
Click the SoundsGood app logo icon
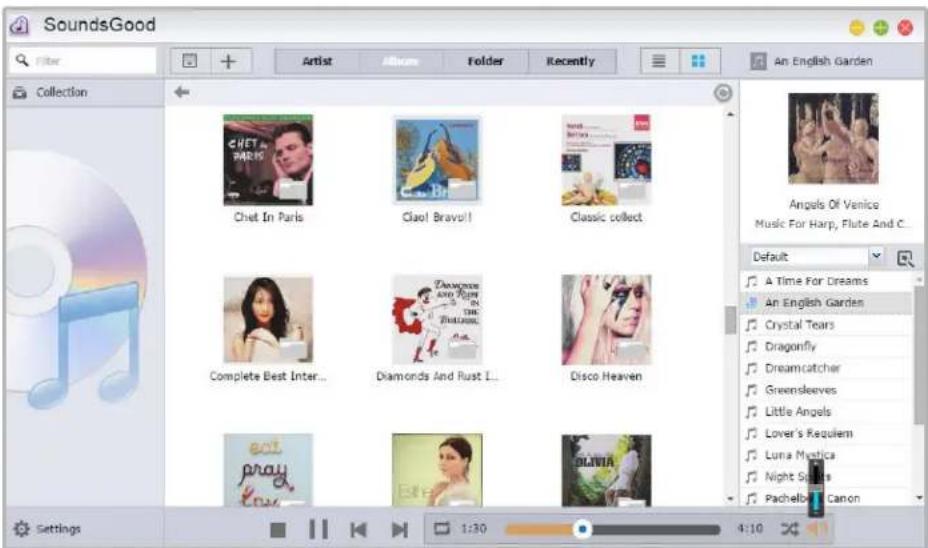click(19, 25)
